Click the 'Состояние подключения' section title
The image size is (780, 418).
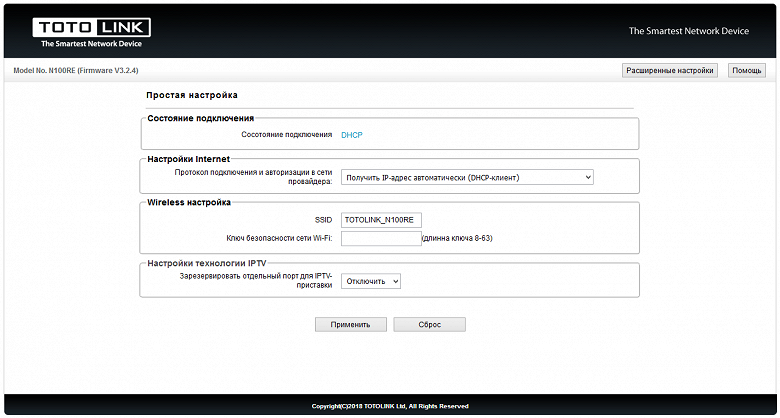(200, 118)
